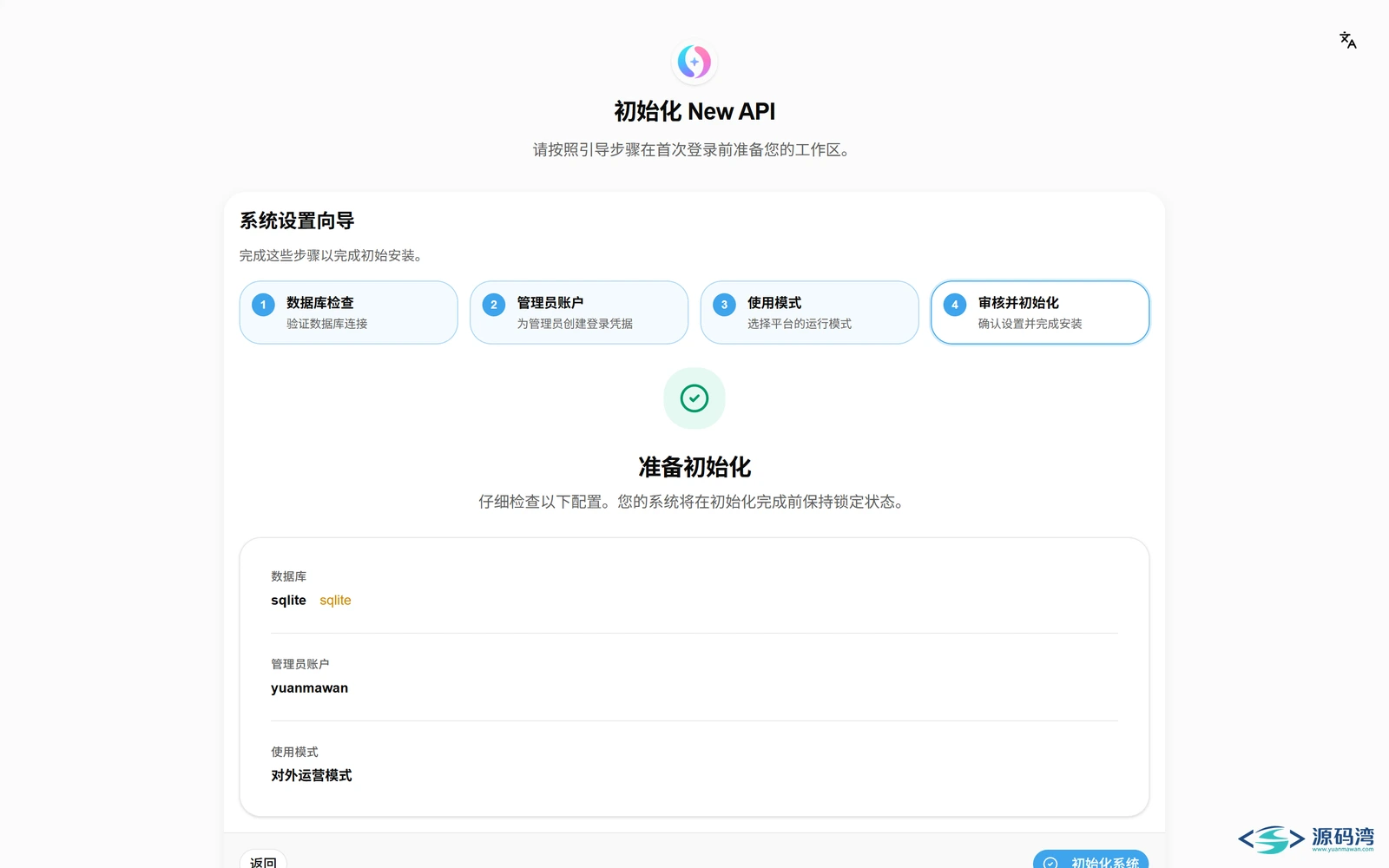Viewport: 1389px width, 868px height.
Task: Click the bold sqlite database value
Action: (288, 601)
